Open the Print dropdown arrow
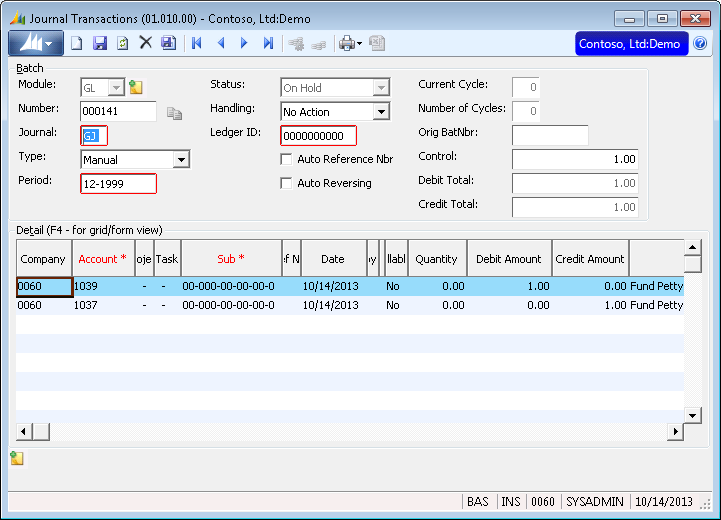This screenshot has width=721, height=520. 360,44
